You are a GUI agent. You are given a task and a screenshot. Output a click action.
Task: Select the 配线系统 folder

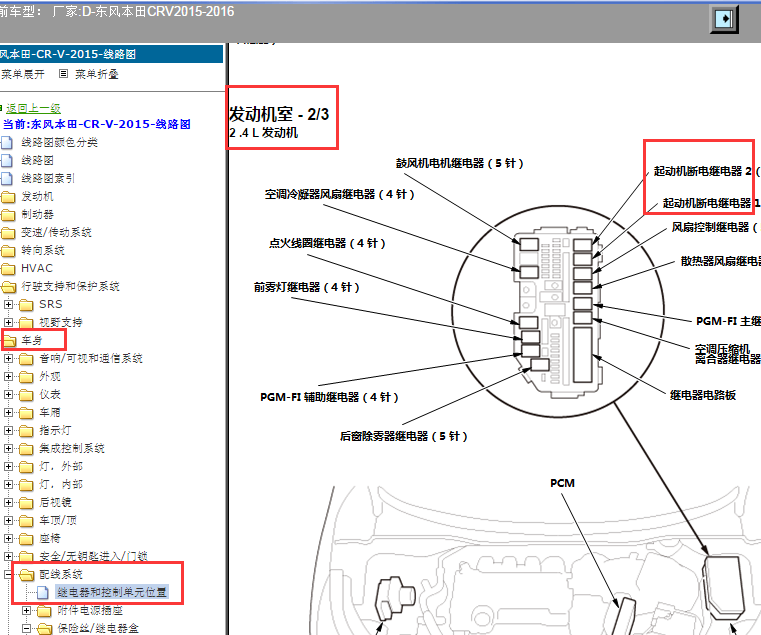pyautogui.click(x=61, y=574)
